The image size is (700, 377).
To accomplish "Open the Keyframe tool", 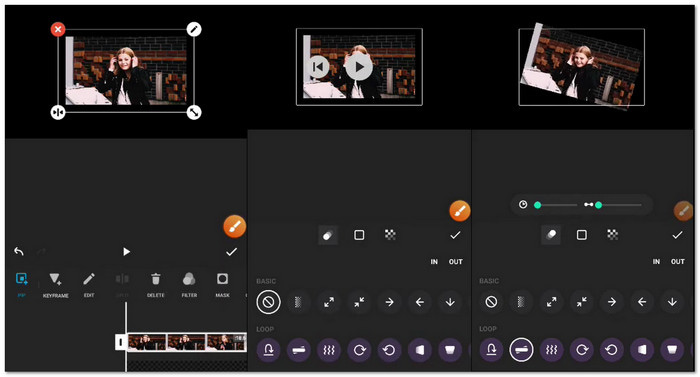I will 55,285.
